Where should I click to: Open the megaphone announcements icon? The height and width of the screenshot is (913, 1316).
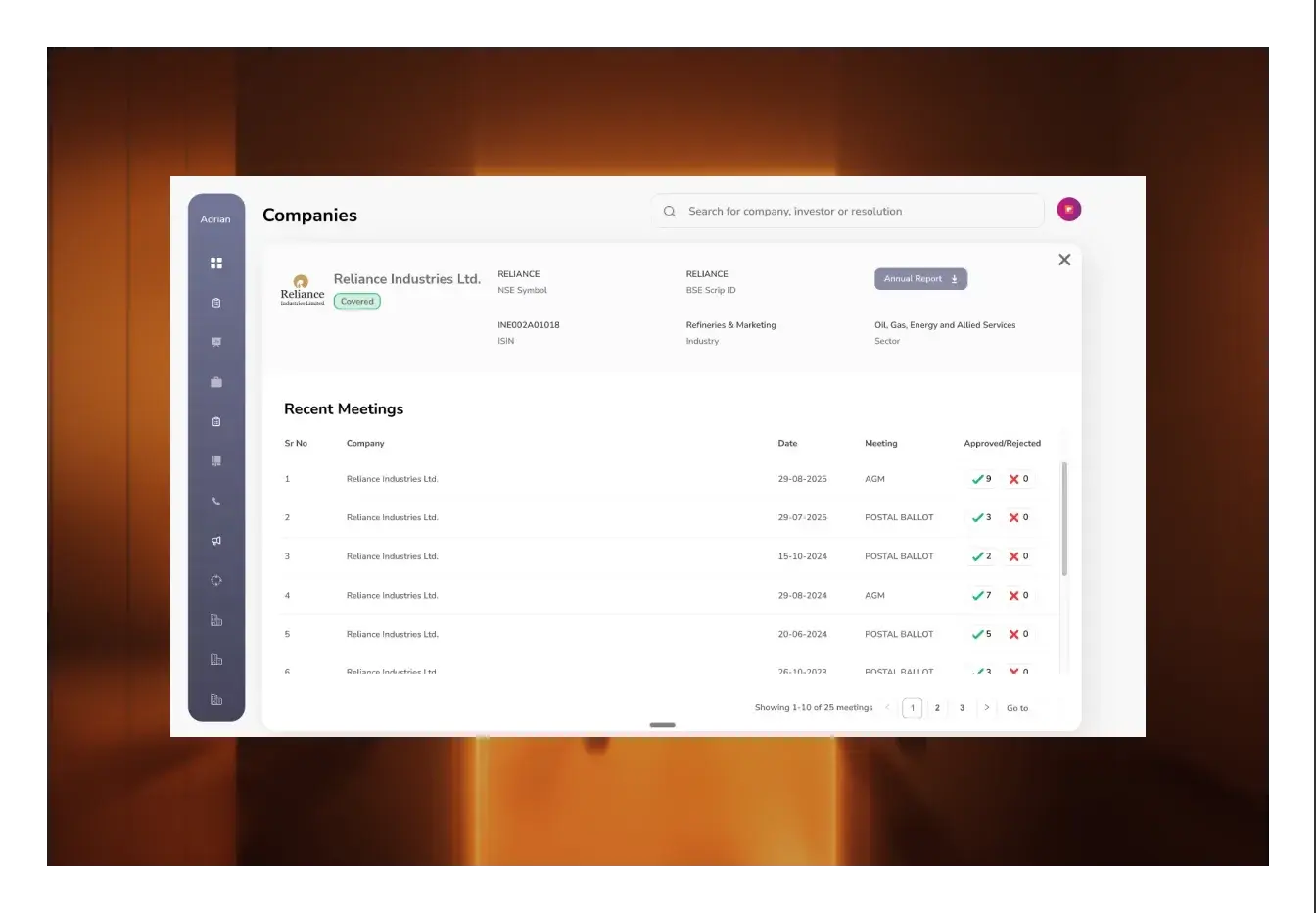coord(216,541)
